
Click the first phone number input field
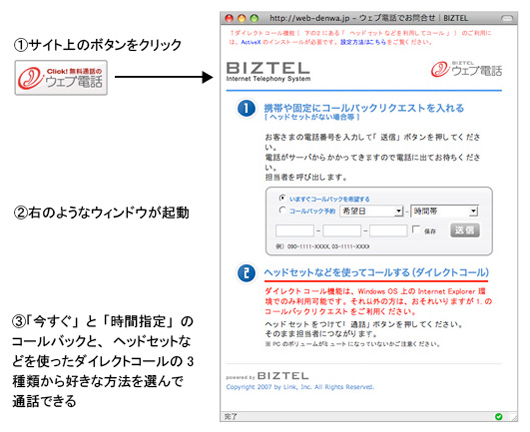click(x=295, y=231)
